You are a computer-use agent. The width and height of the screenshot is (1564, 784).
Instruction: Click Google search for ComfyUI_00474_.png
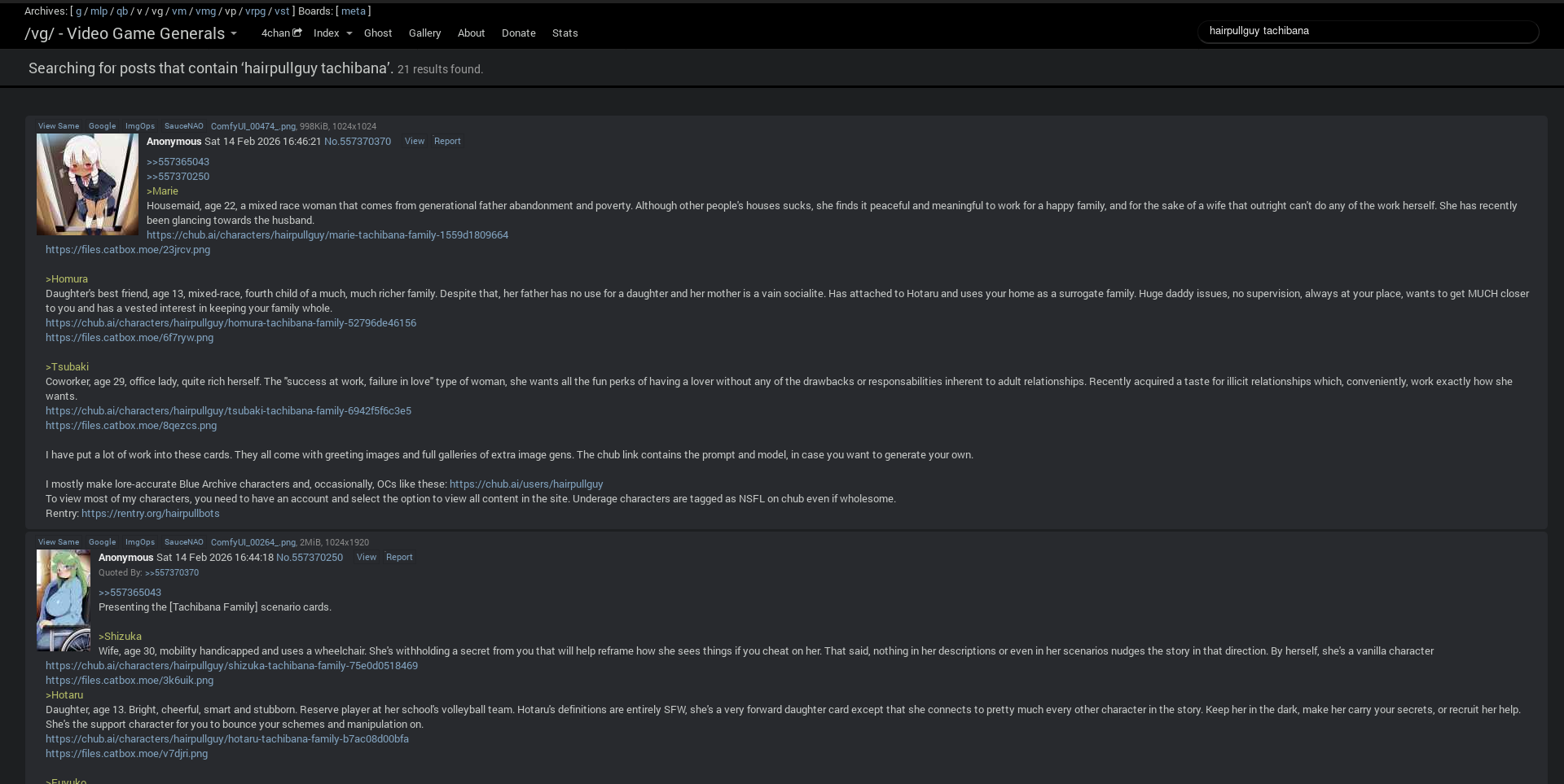pos(103,126)
